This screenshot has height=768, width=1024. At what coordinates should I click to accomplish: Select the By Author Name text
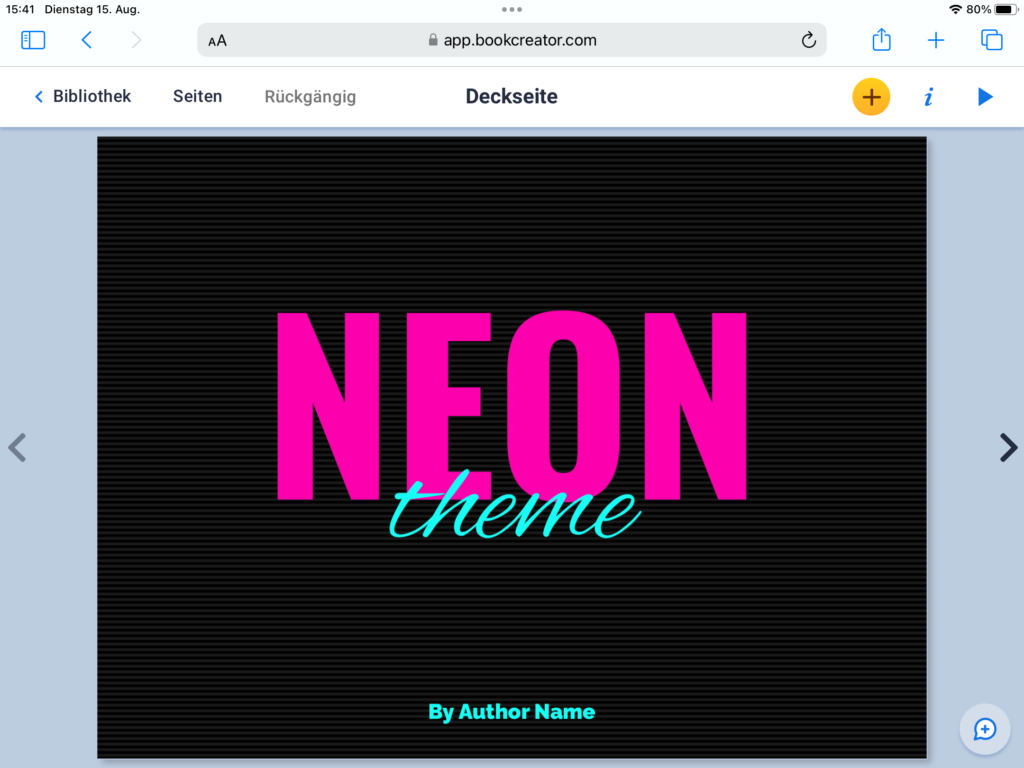tap(511, 712)
